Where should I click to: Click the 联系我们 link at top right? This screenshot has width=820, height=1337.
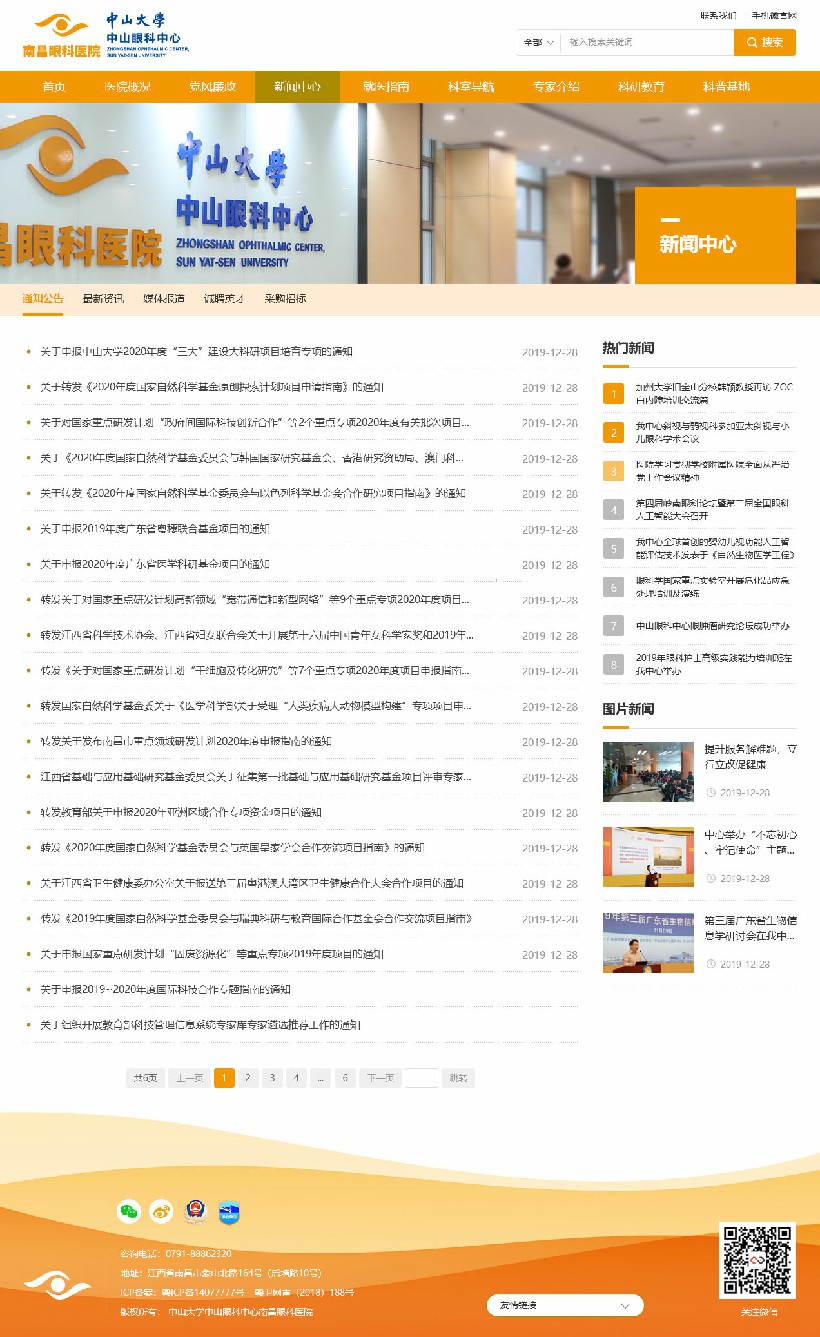pyautogui.click(x=718, y=16)
